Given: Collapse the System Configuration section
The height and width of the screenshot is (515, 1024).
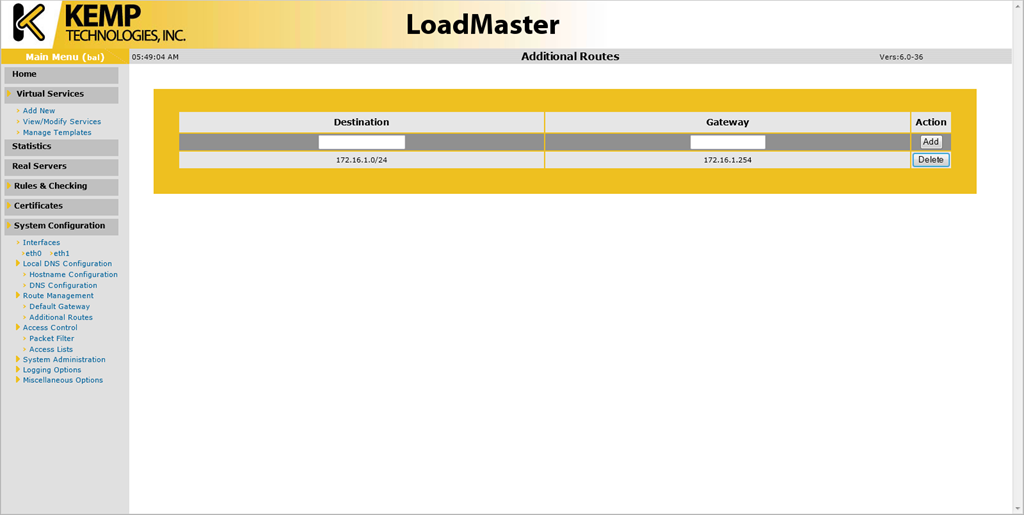Looking at the screenshot, I should coord(61,226).
